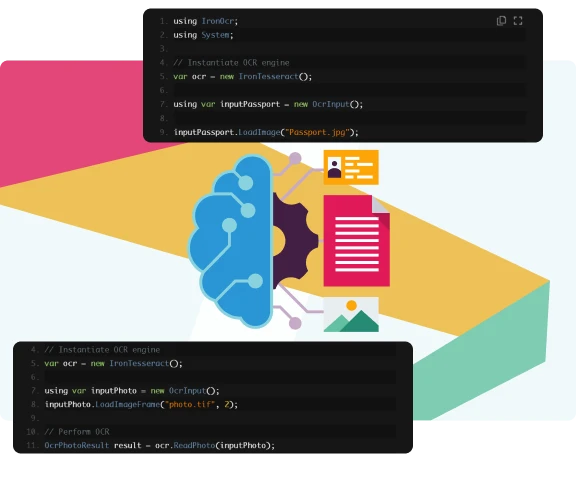Image resolution: width=576 pixels, height=480 pixels.
Task: Click the top purple connector node
Action: (295, 159)
